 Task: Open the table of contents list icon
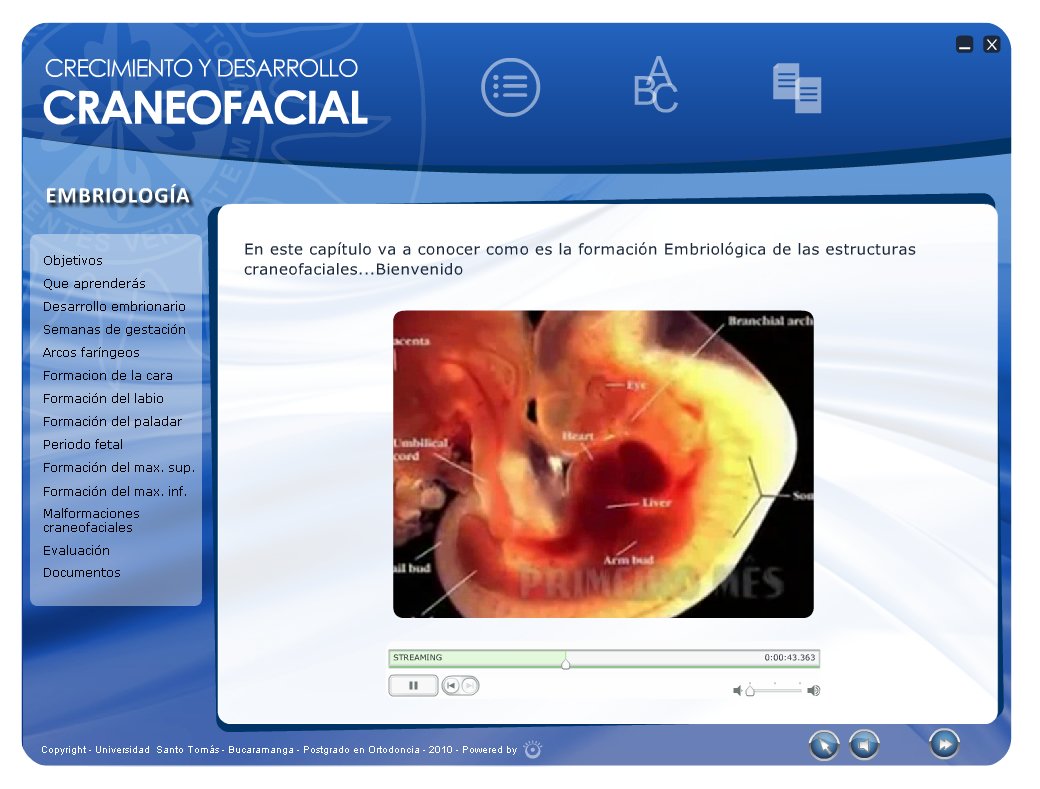click(510, 87)
